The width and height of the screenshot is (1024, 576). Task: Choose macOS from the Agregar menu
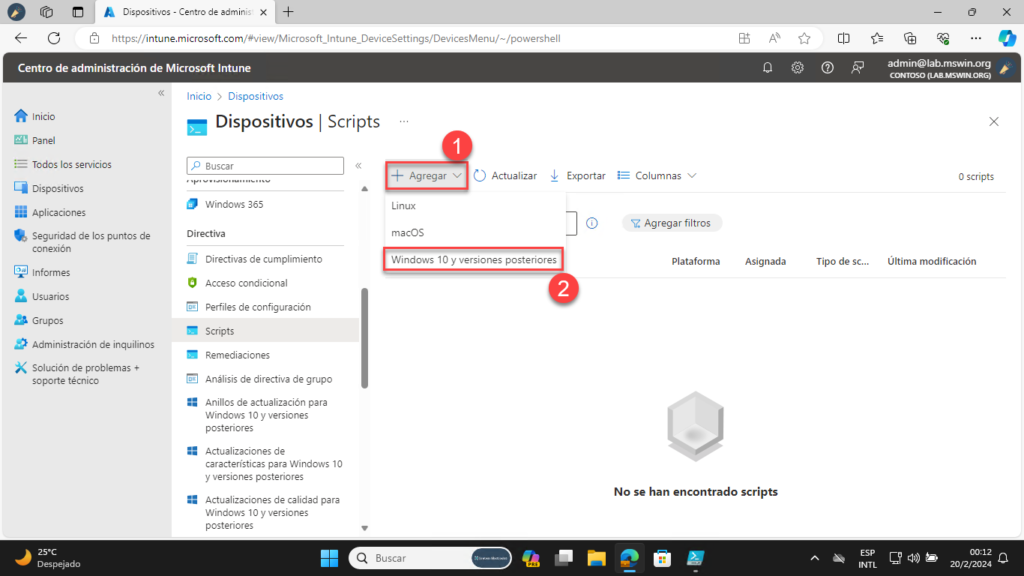pos(407,233)
